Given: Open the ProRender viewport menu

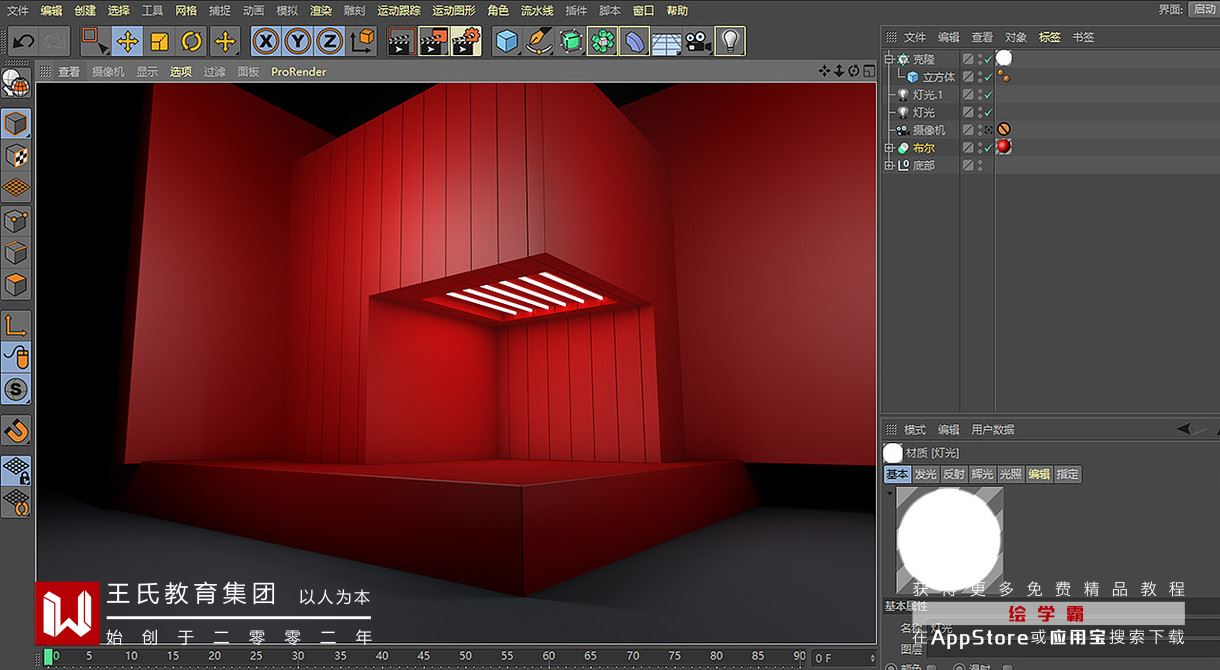Looking at the screenshot, I should 298,72.
